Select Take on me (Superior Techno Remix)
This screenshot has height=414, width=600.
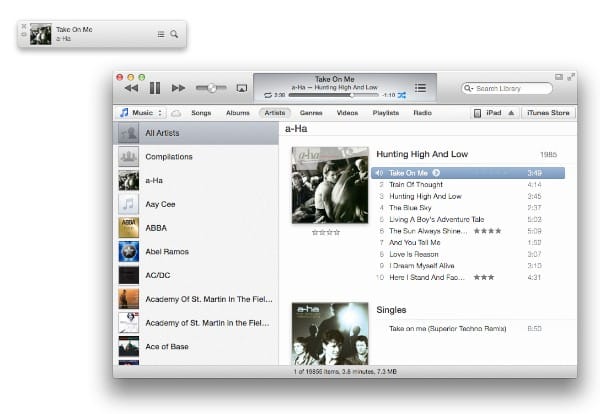pos(468,329)
